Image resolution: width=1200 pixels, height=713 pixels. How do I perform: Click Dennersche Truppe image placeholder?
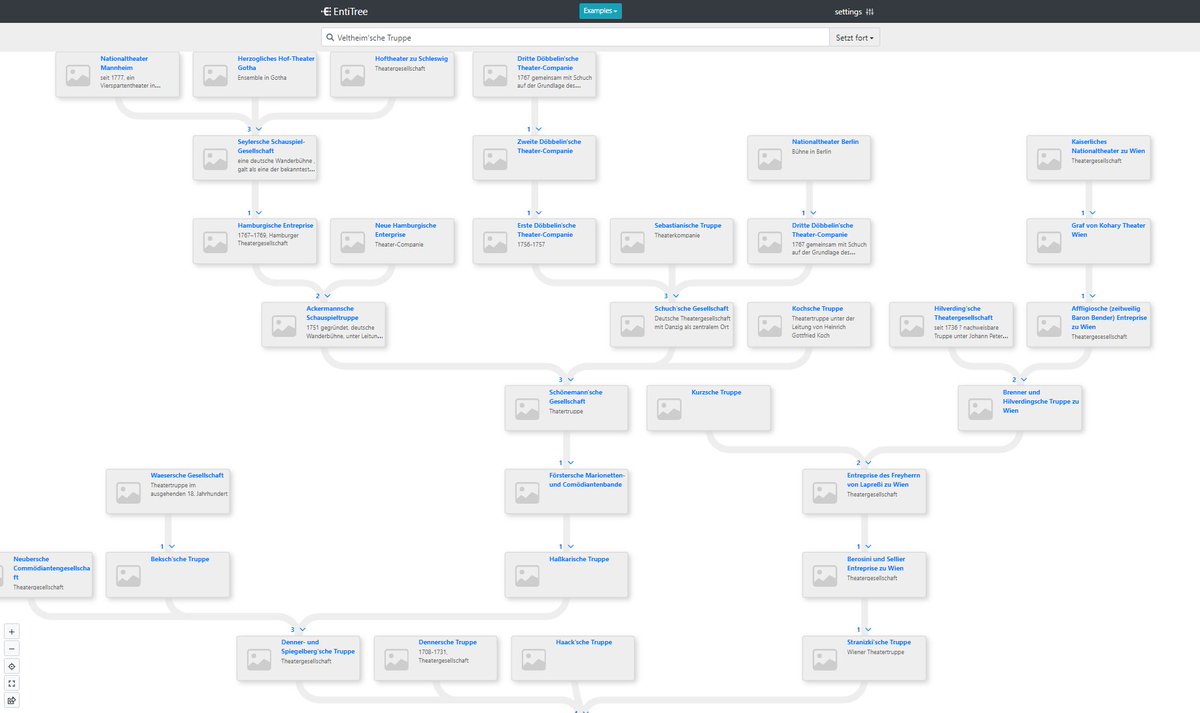coord(396,658)
